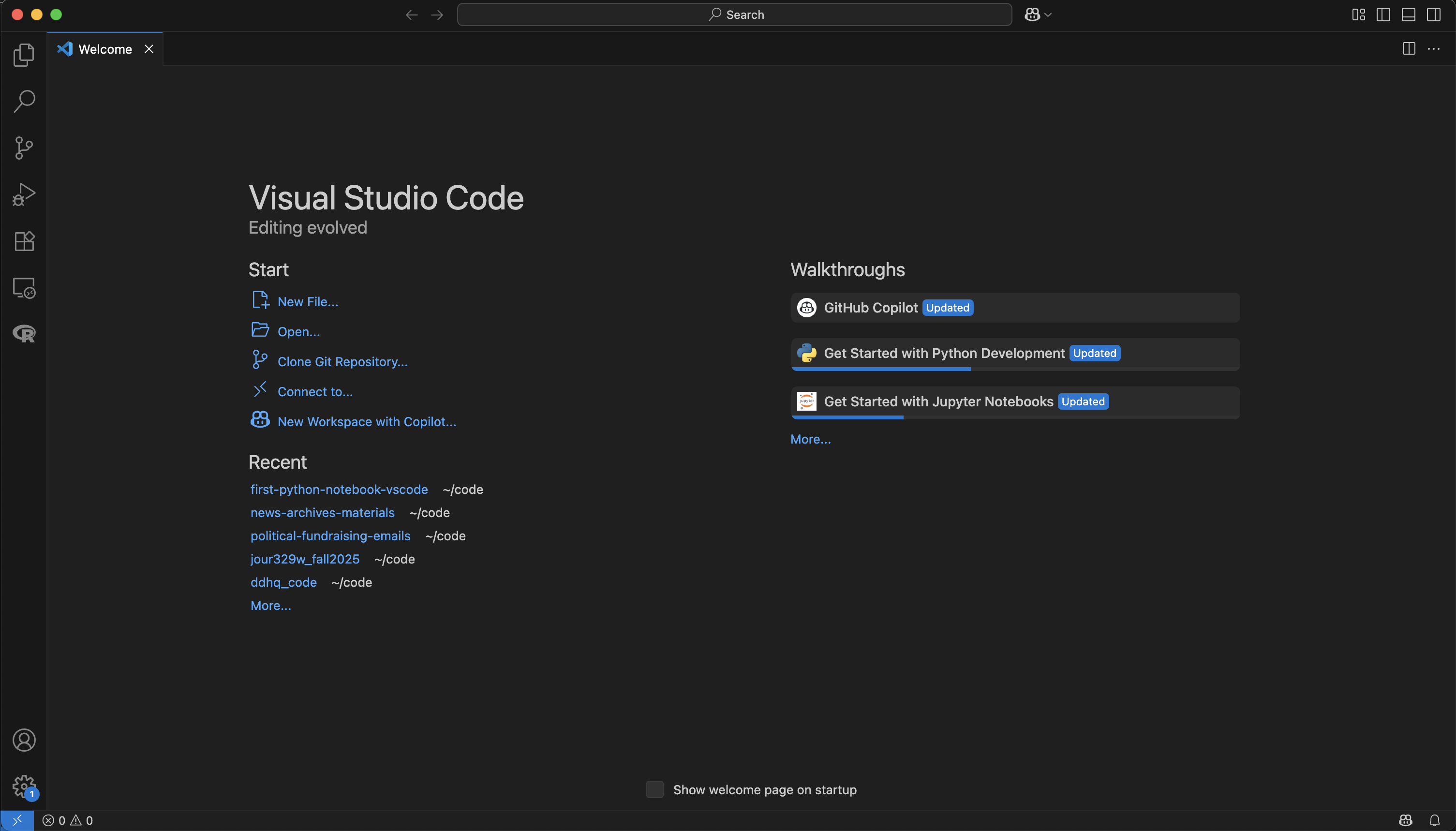
Task: Click the New File icon
Action: (260, 299)
